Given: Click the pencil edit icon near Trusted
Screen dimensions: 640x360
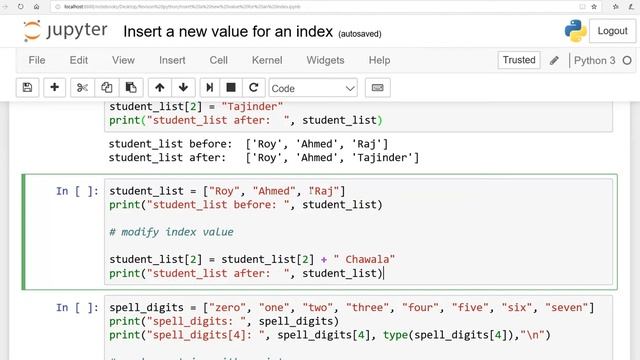Looking at the screenshot, I should point(554,60).
